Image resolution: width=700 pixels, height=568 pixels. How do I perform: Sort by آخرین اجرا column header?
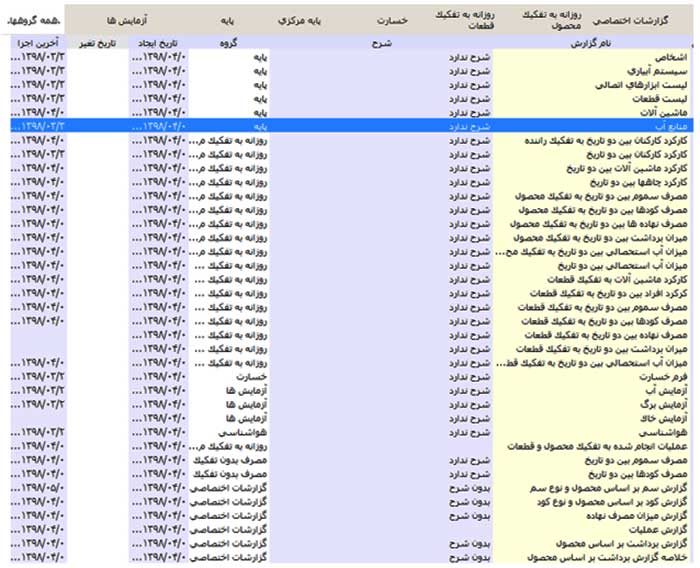tap(38, 43)
